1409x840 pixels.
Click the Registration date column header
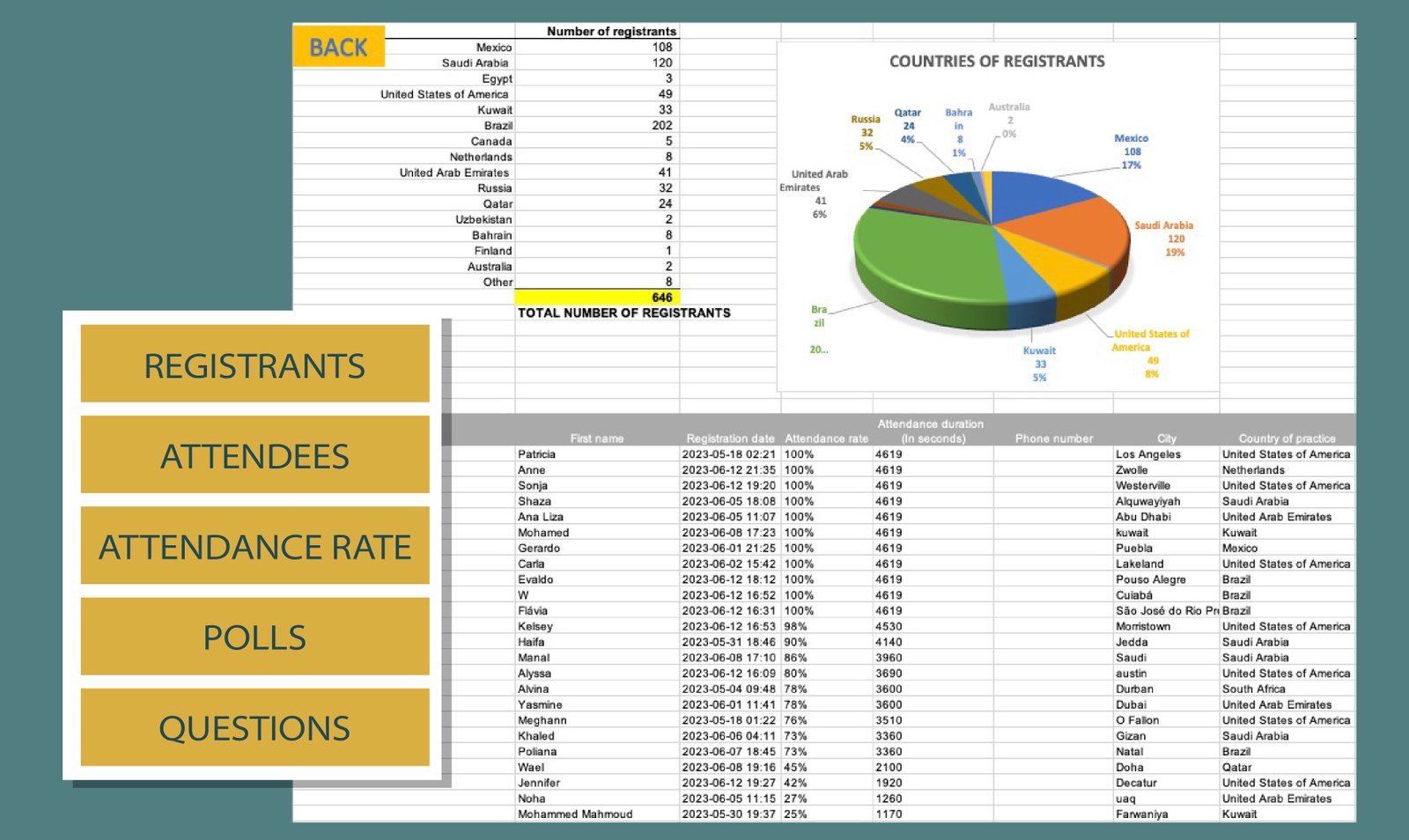(730, 438)
